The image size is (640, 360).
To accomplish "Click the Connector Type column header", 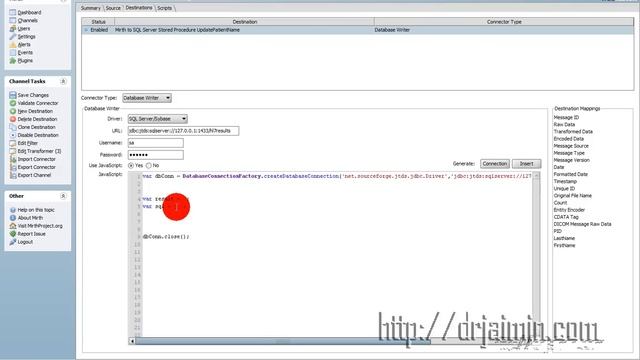I will (x=504, y=22).
